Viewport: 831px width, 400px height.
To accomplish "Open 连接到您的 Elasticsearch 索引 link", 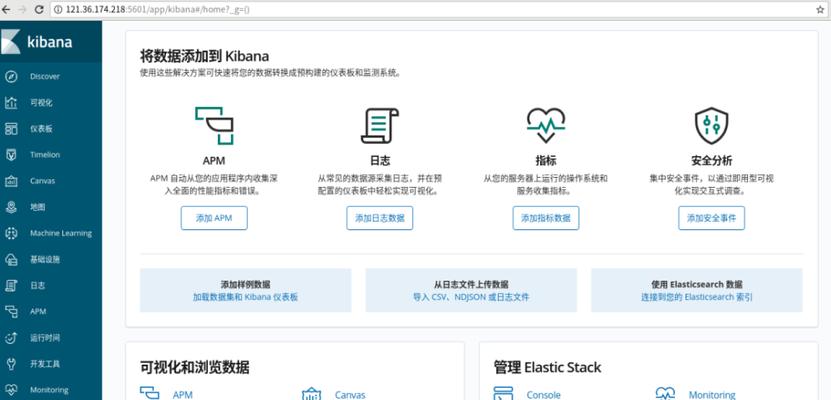I will click(x=696, y=297).
